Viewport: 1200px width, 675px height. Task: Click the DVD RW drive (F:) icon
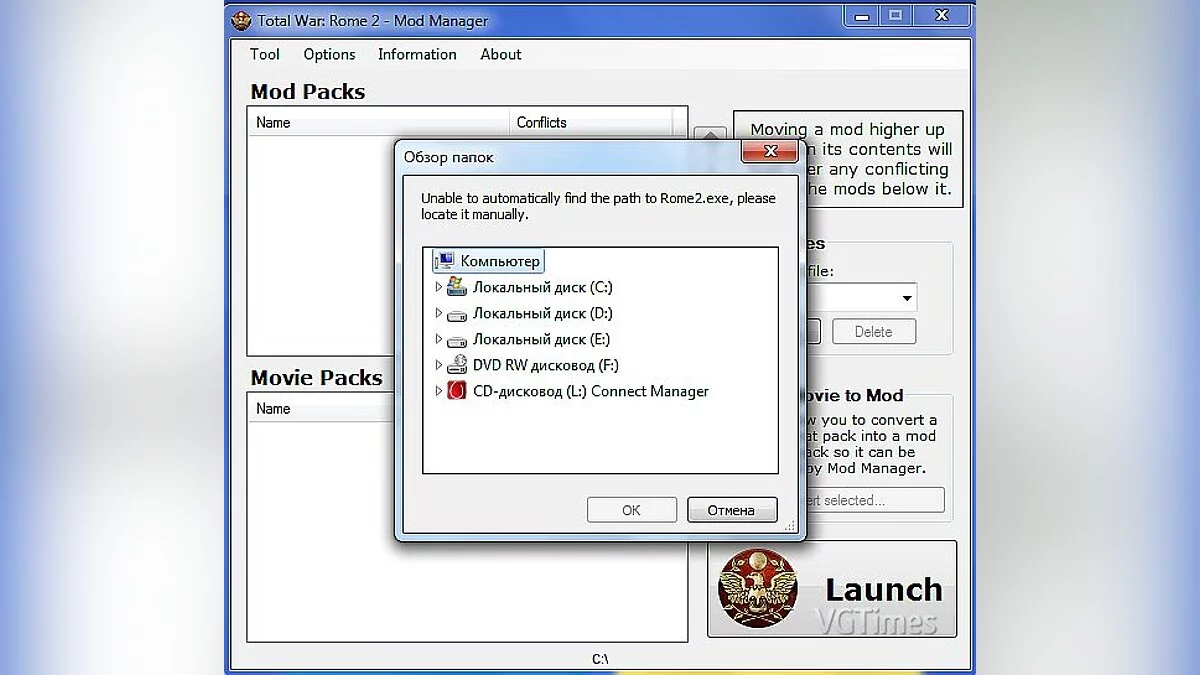pyautogui.click(x=457, y=365)
